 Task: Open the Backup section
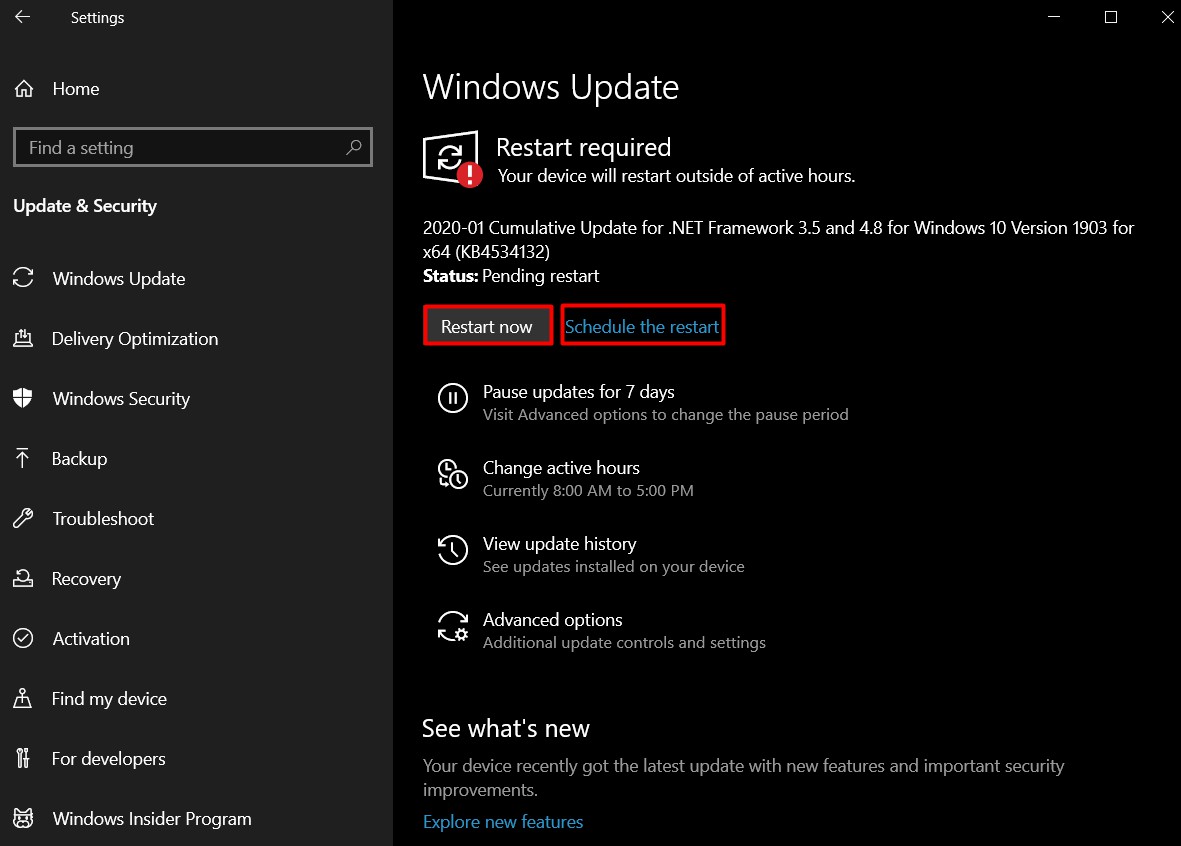coord(79,459)
